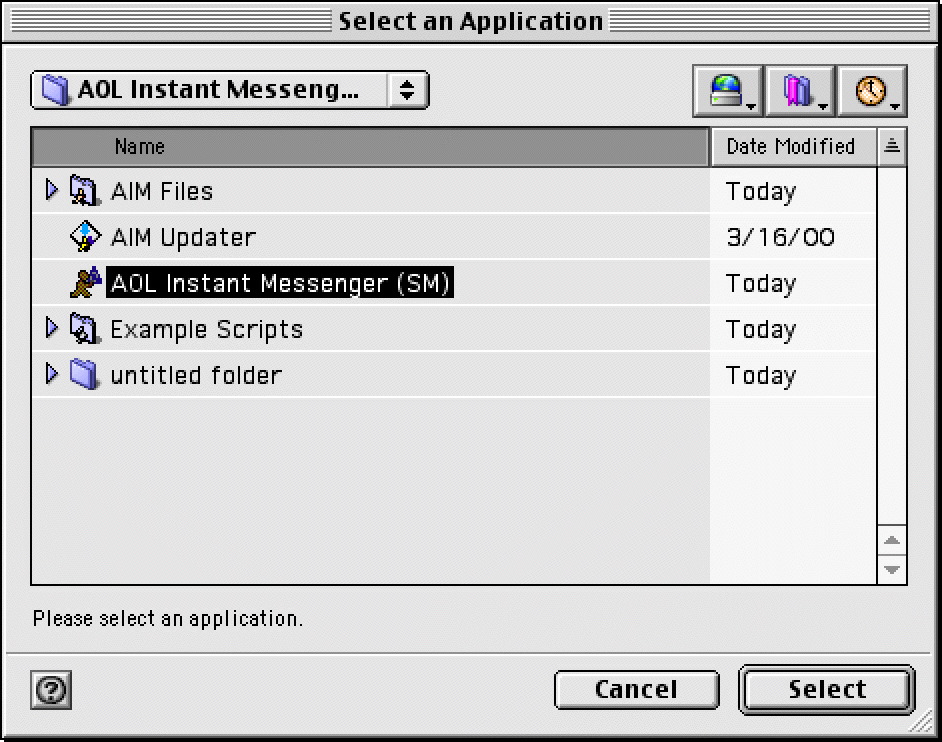Select the AIM Files row
This screenshot has width=942, height=742.
click(454, 191)
